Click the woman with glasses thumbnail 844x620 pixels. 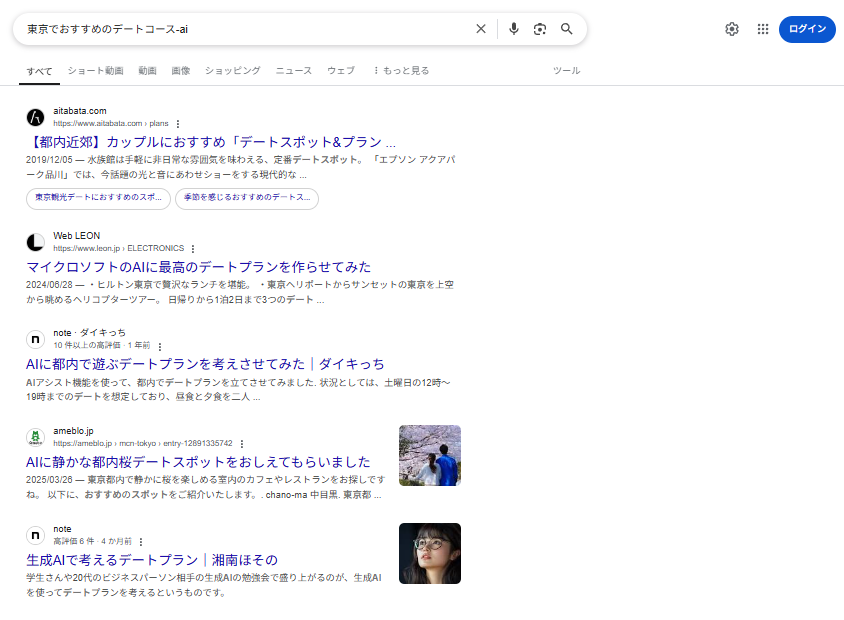(x=430, y=554)
